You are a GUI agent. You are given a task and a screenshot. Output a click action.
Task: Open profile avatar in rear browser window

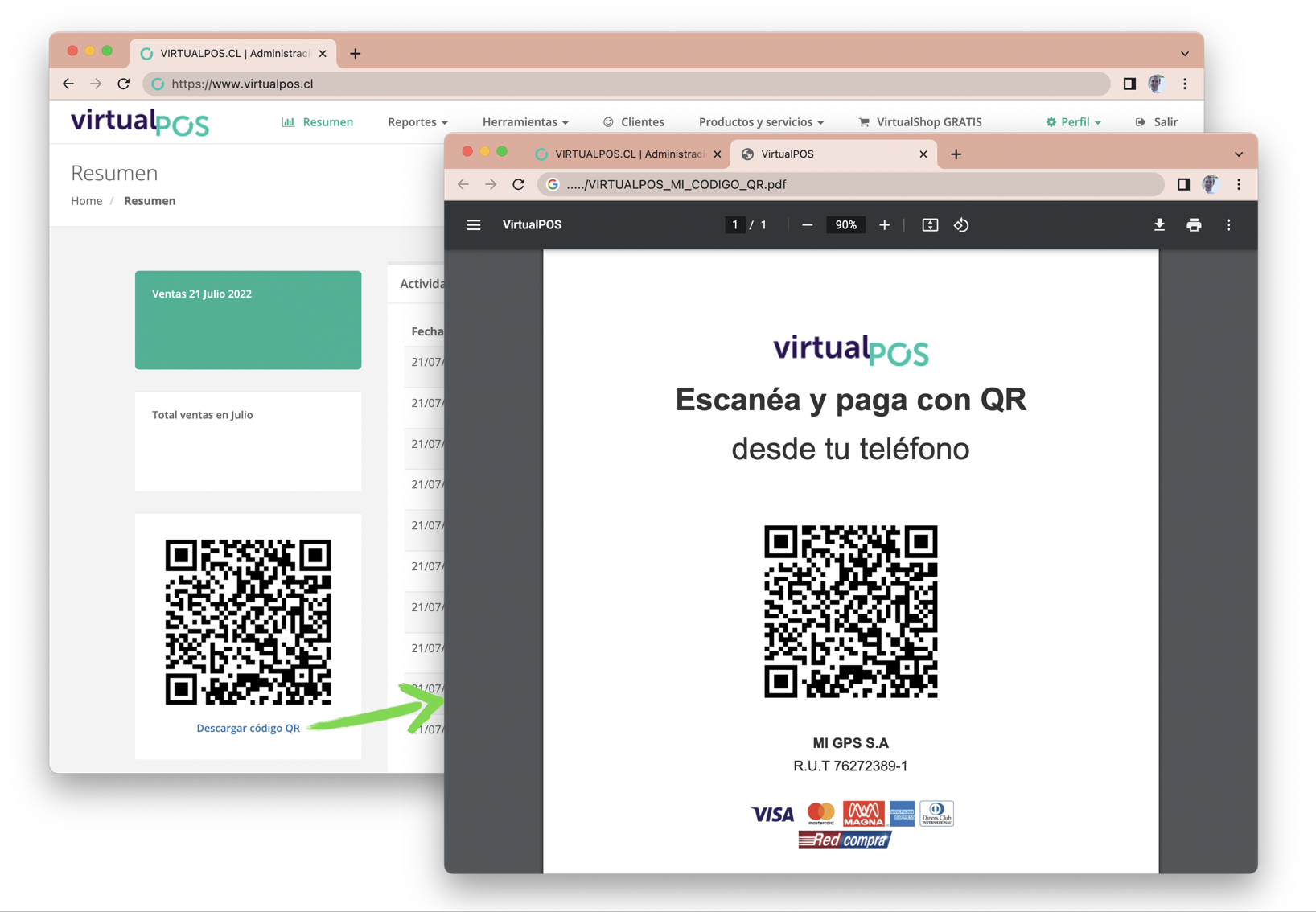[x=1157, y=84]
